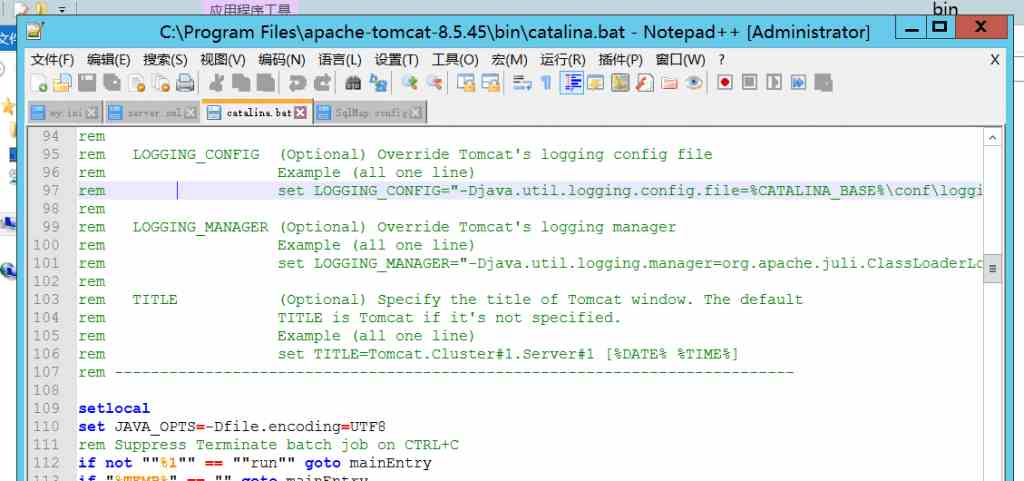Open the 工具(O) menu
1024x481 pixels.
pos(455,60)
